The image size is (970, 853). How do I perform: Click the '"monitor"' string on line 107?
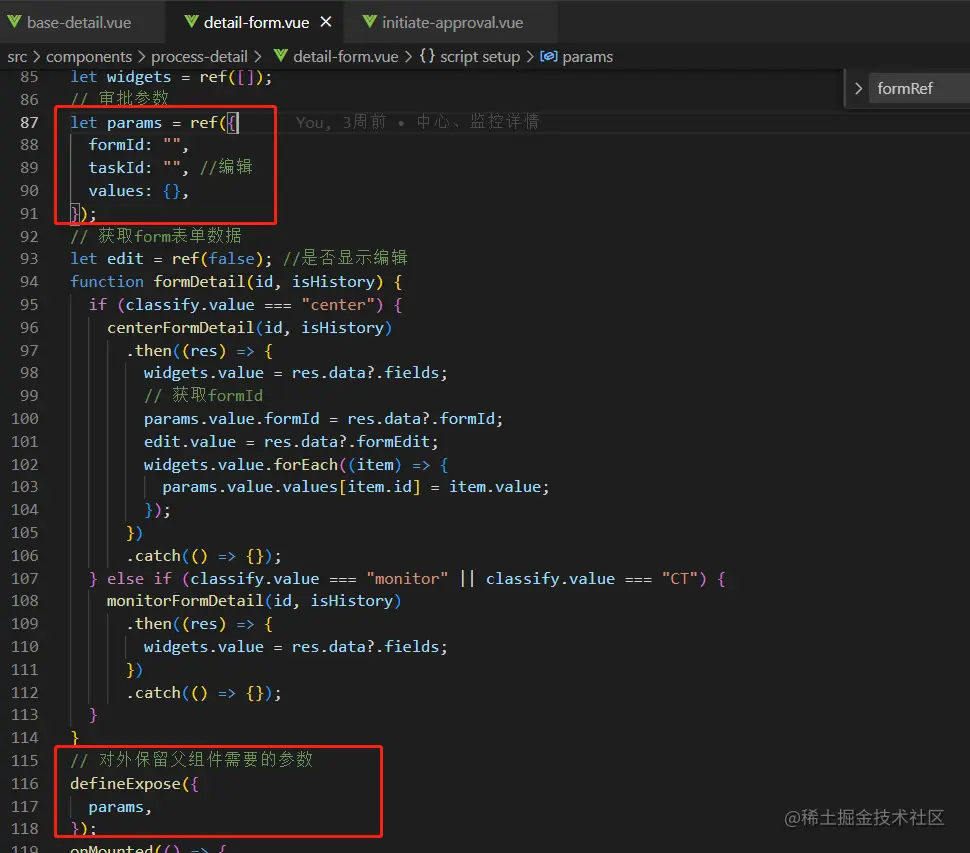click(x=407, y=578)
